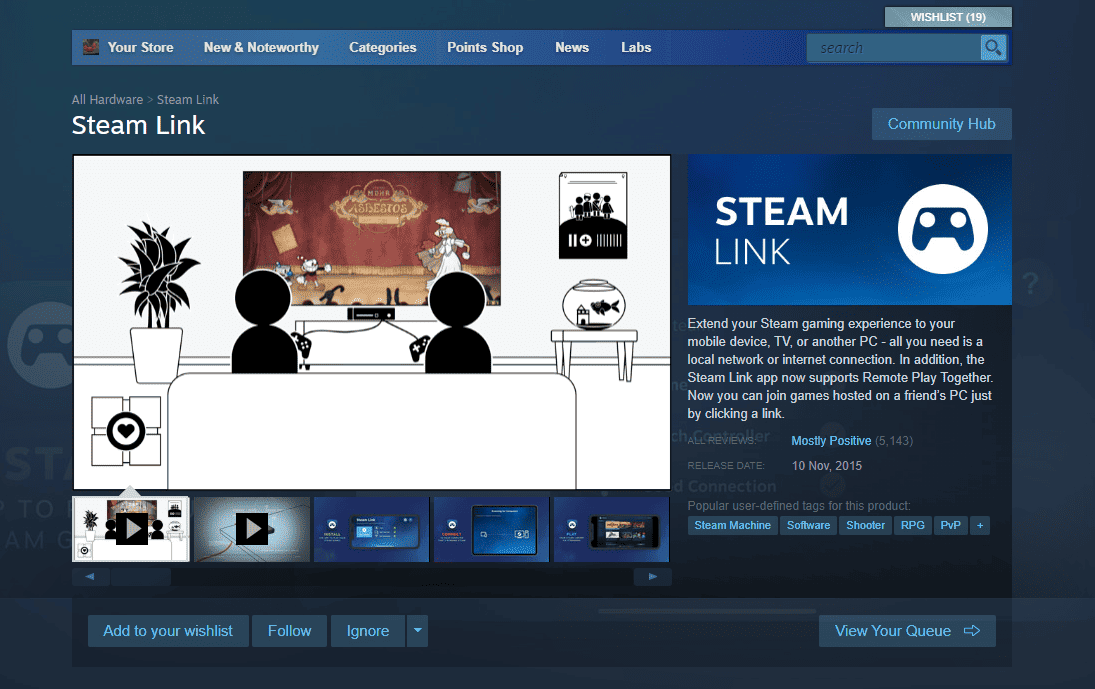Open the Connect screenshot thumbnail
The image size is (1095, 689).
[492, 529]
